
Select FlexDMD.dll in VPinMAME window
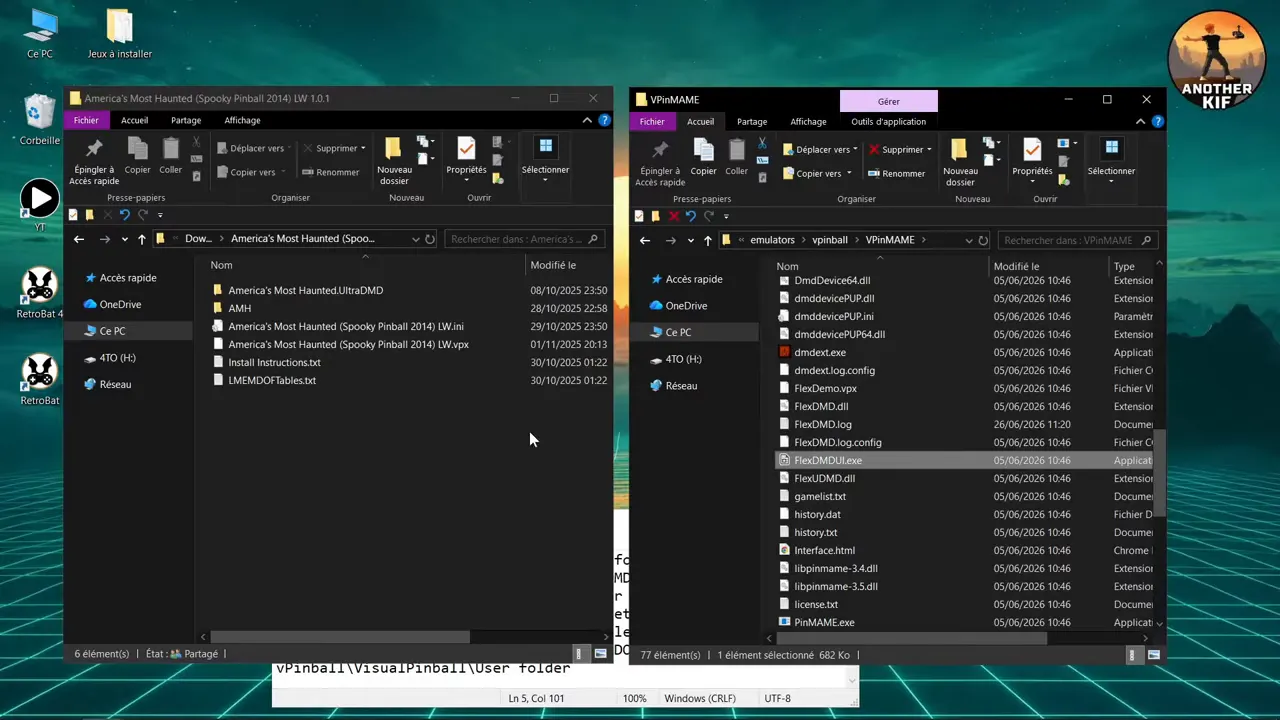click(x=821, y=406)
